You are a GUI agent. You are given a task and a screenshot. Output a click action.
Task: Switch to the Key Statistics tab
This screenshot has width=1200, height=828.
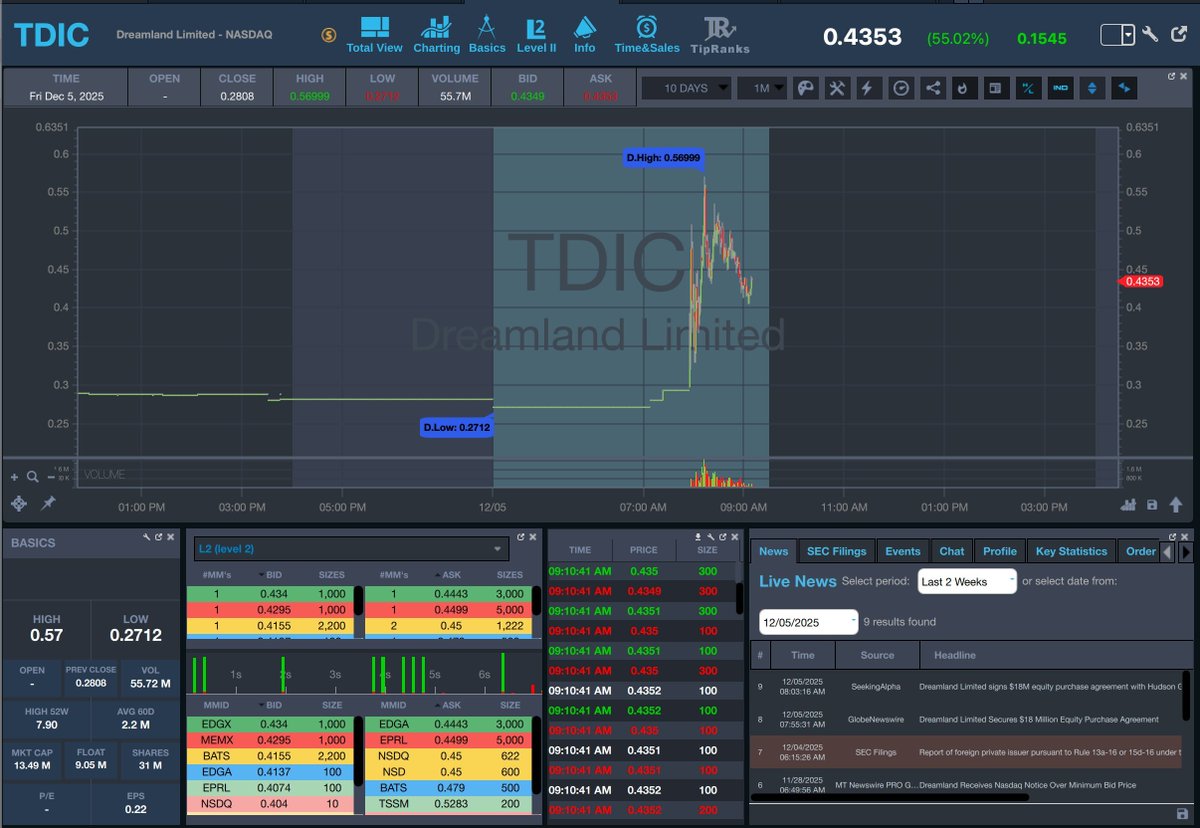tap(1071, 551)
